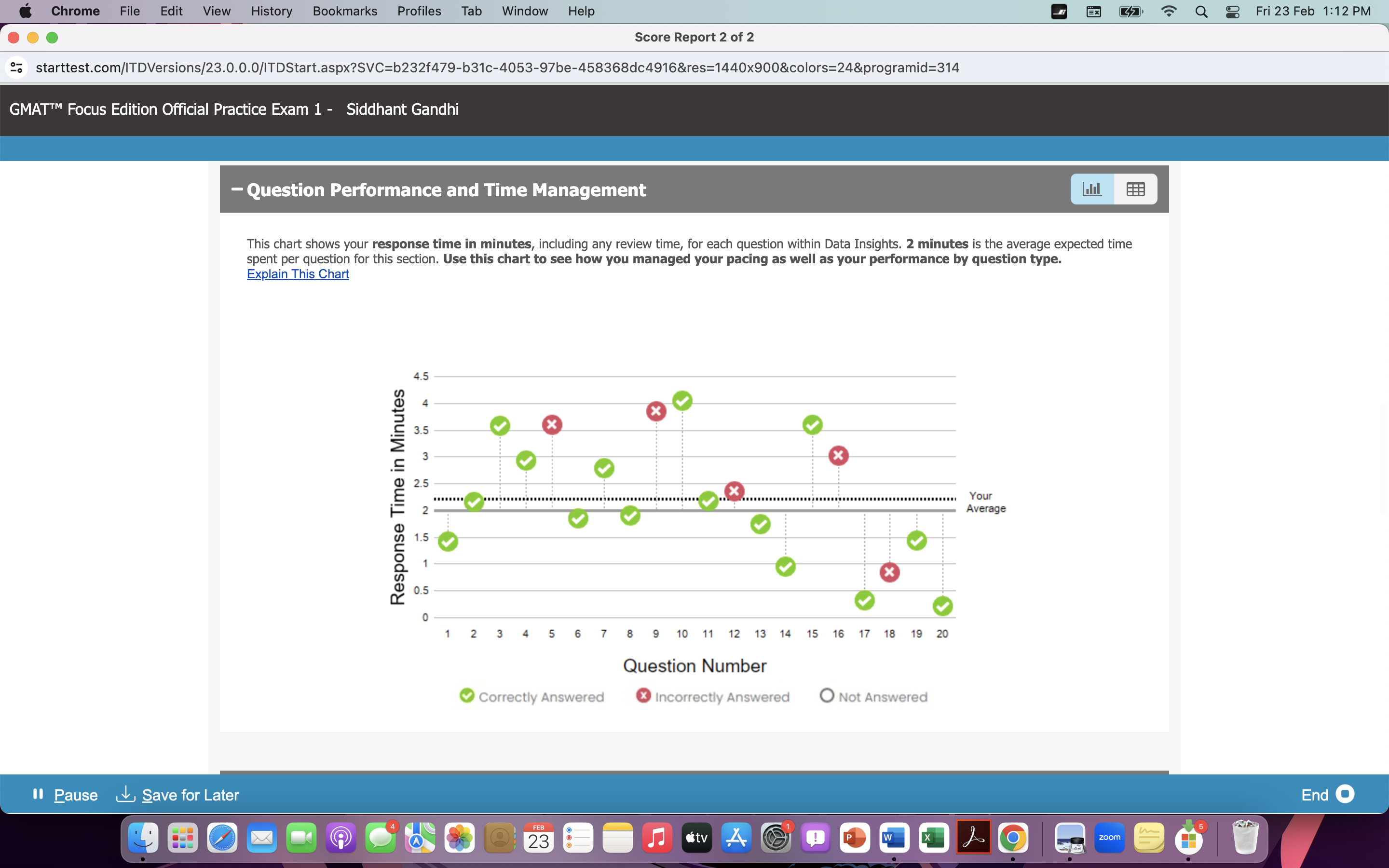Open Spotlight search in menu bar
The image size is (1389, 868).
pyautogui.click(x=1201, y=12)
